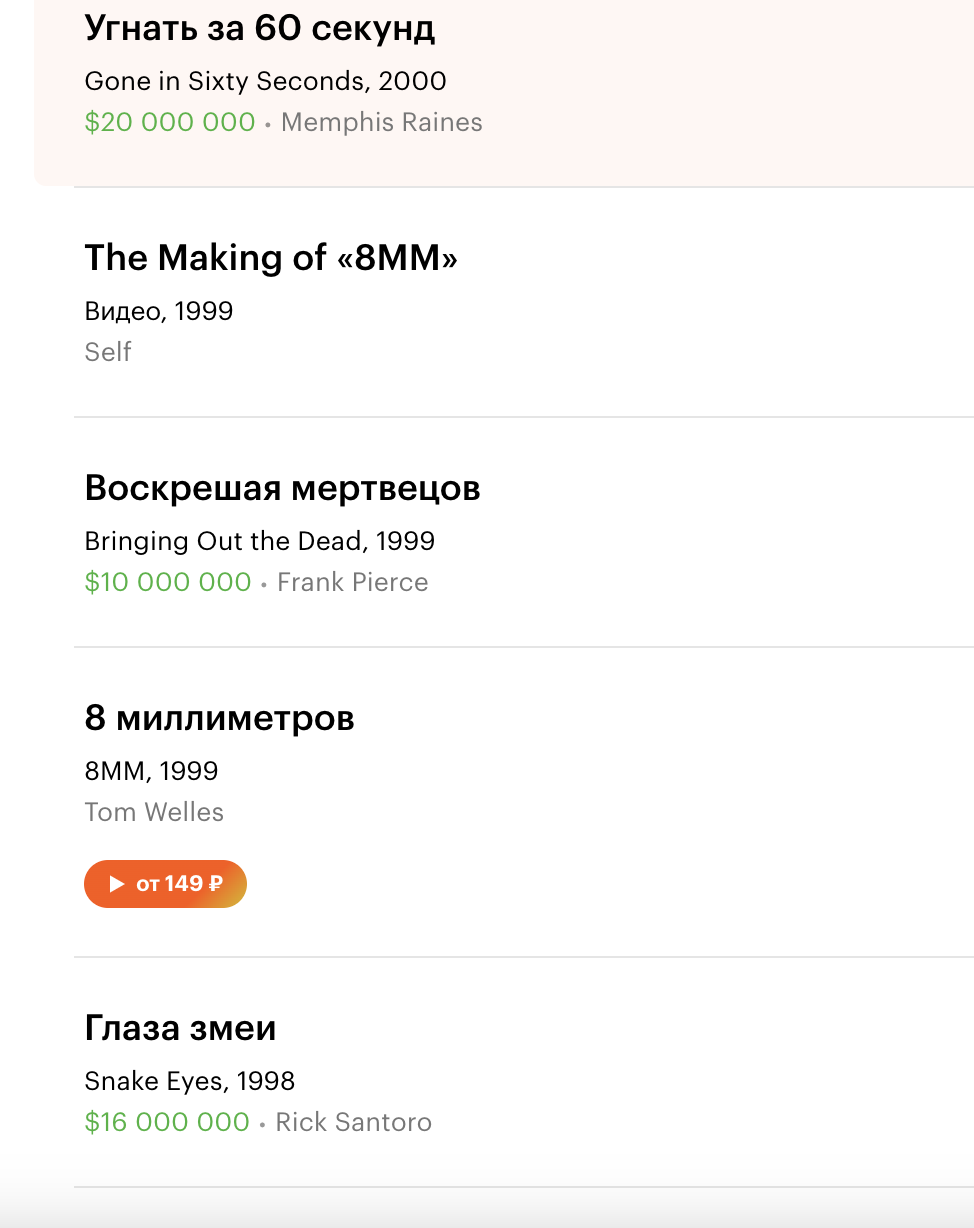Click the $10 000 000 fee amount
This screenshot has width=974, height=1228.
[x=168, y=582]
